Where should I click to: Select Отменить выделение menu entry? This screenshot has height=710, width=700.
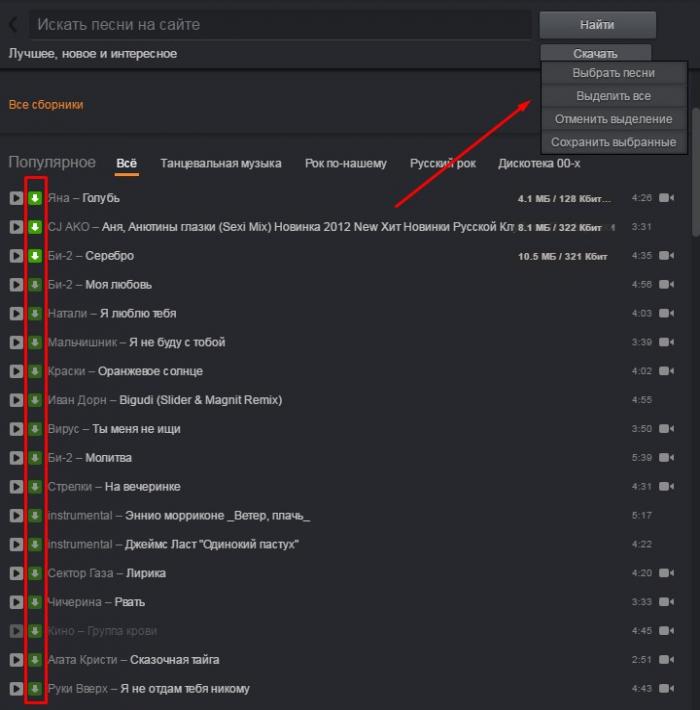[613, 119]
